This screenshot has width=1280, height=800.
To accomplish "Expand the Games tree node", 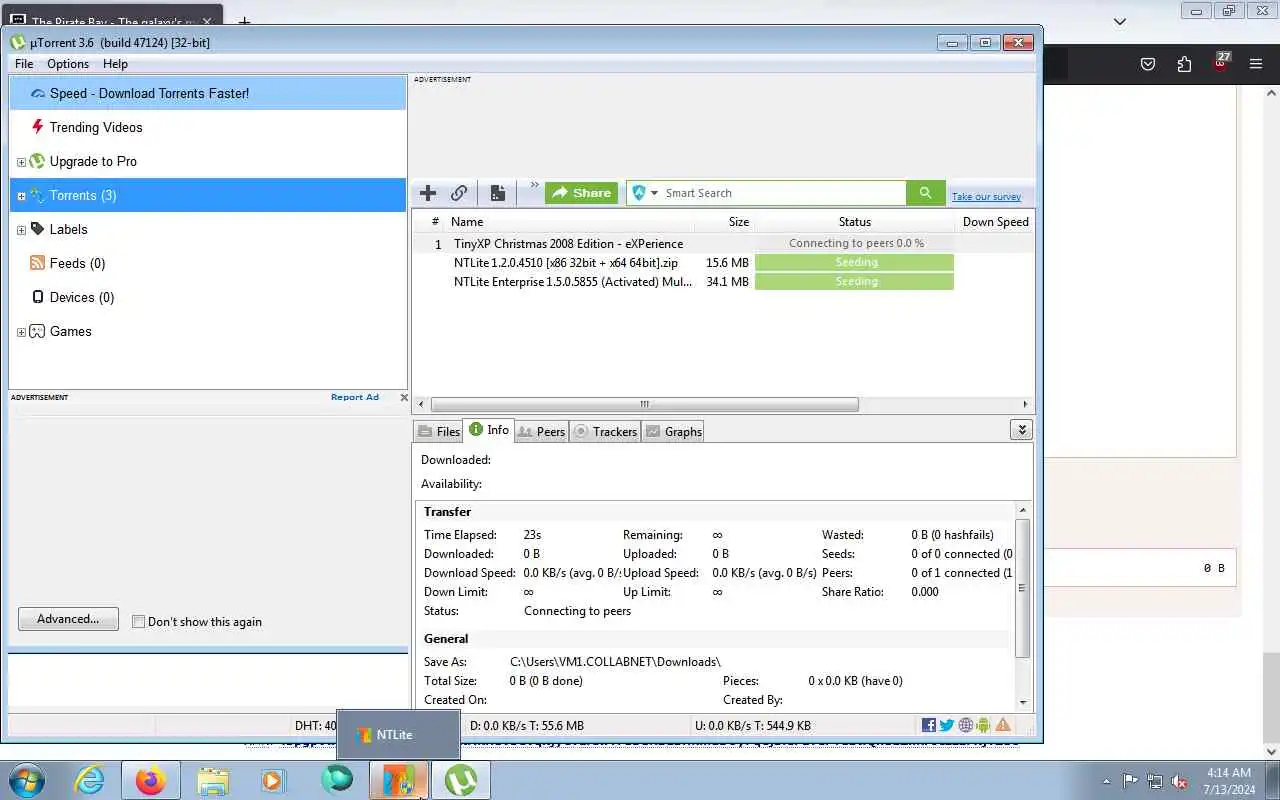I will pos(21,332).
